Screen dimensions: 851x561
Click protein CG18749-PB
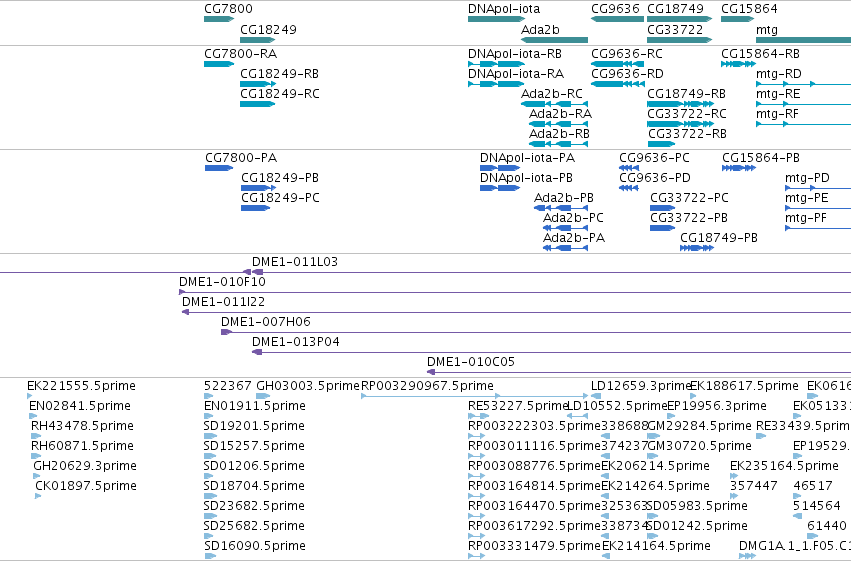click(697, 248)
